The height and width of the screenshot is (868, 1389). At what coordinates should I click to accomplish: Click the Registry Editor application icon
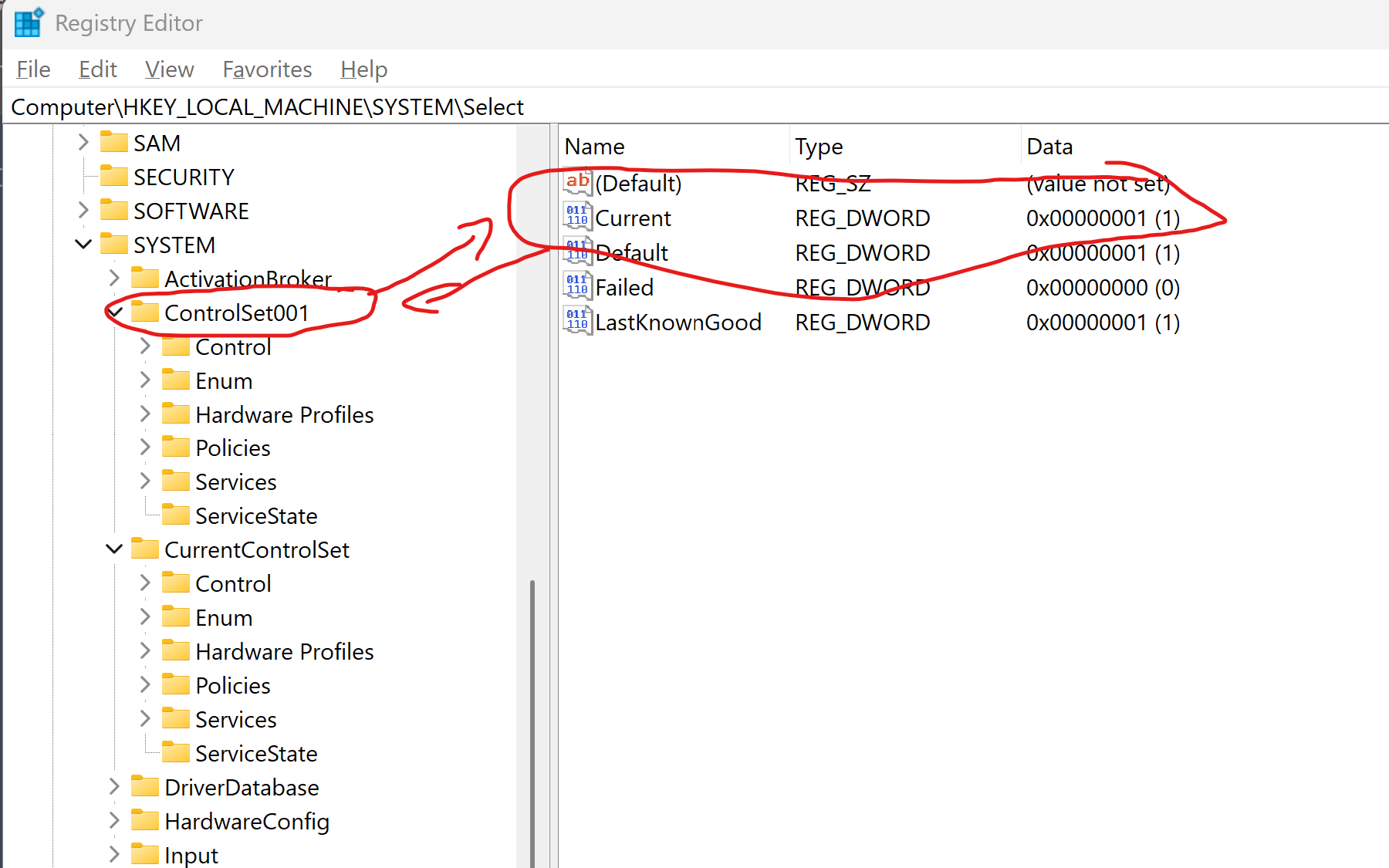[x=27, y=22]
